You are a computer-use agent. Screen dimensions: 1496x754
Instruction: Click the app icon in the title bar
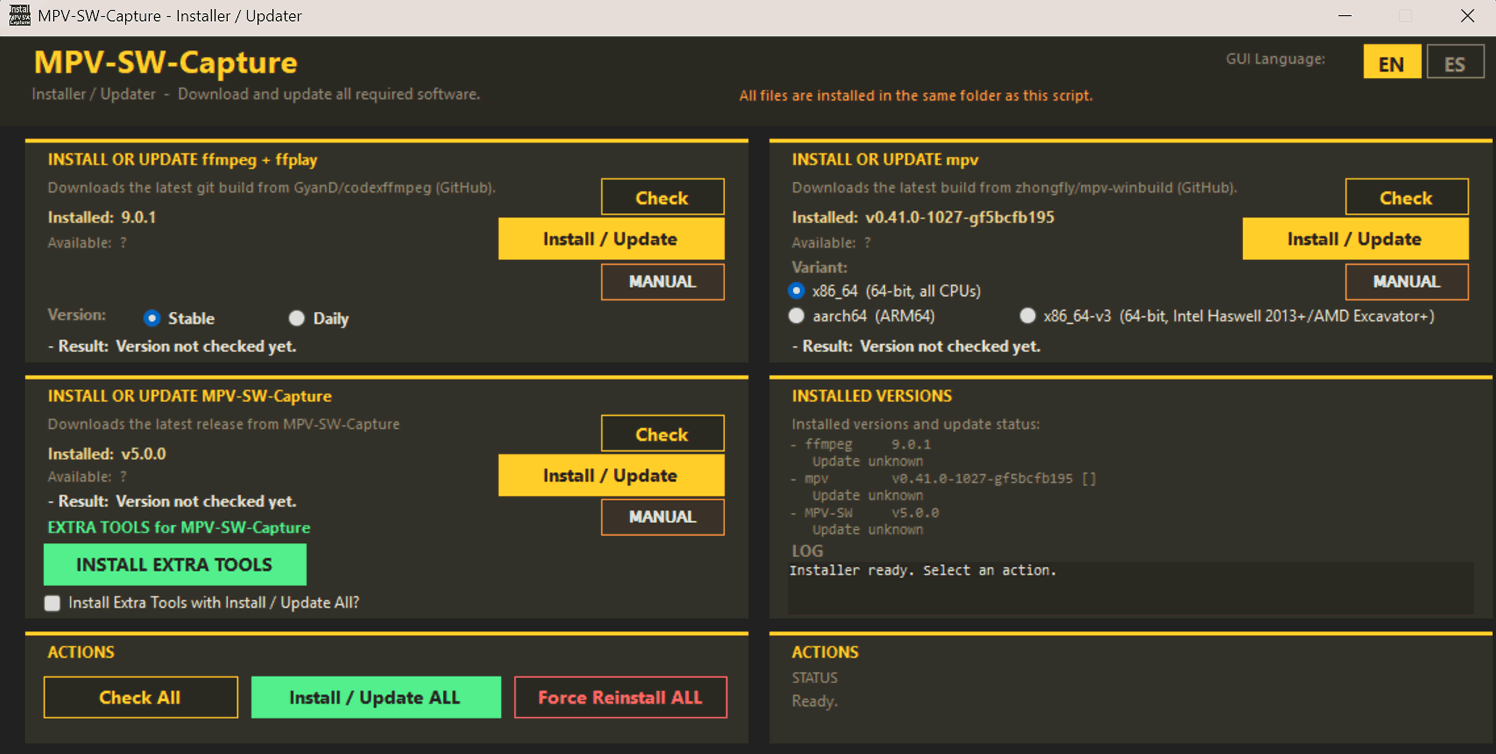[x=19, y=15]
